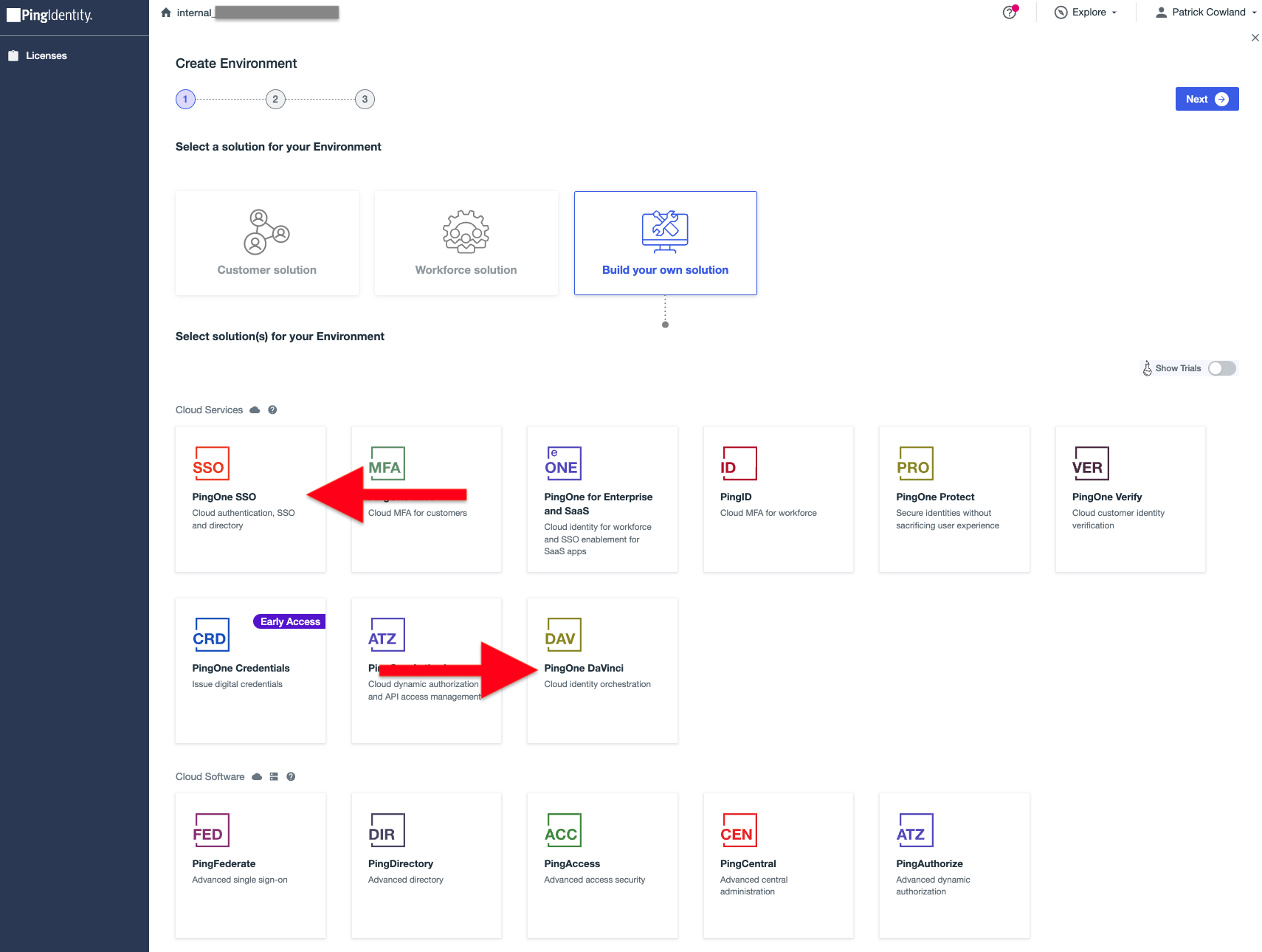Click the PingIdentity logo
1262x952 pixels.
[x=49, y=15]
